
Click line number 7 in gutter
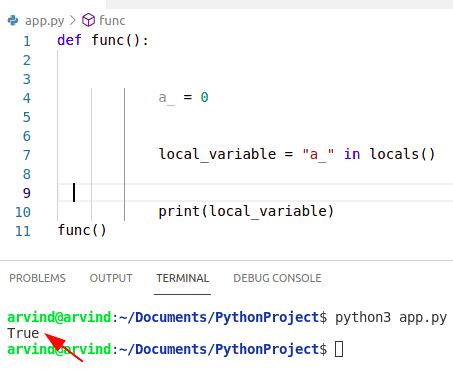tap(27, 155)
